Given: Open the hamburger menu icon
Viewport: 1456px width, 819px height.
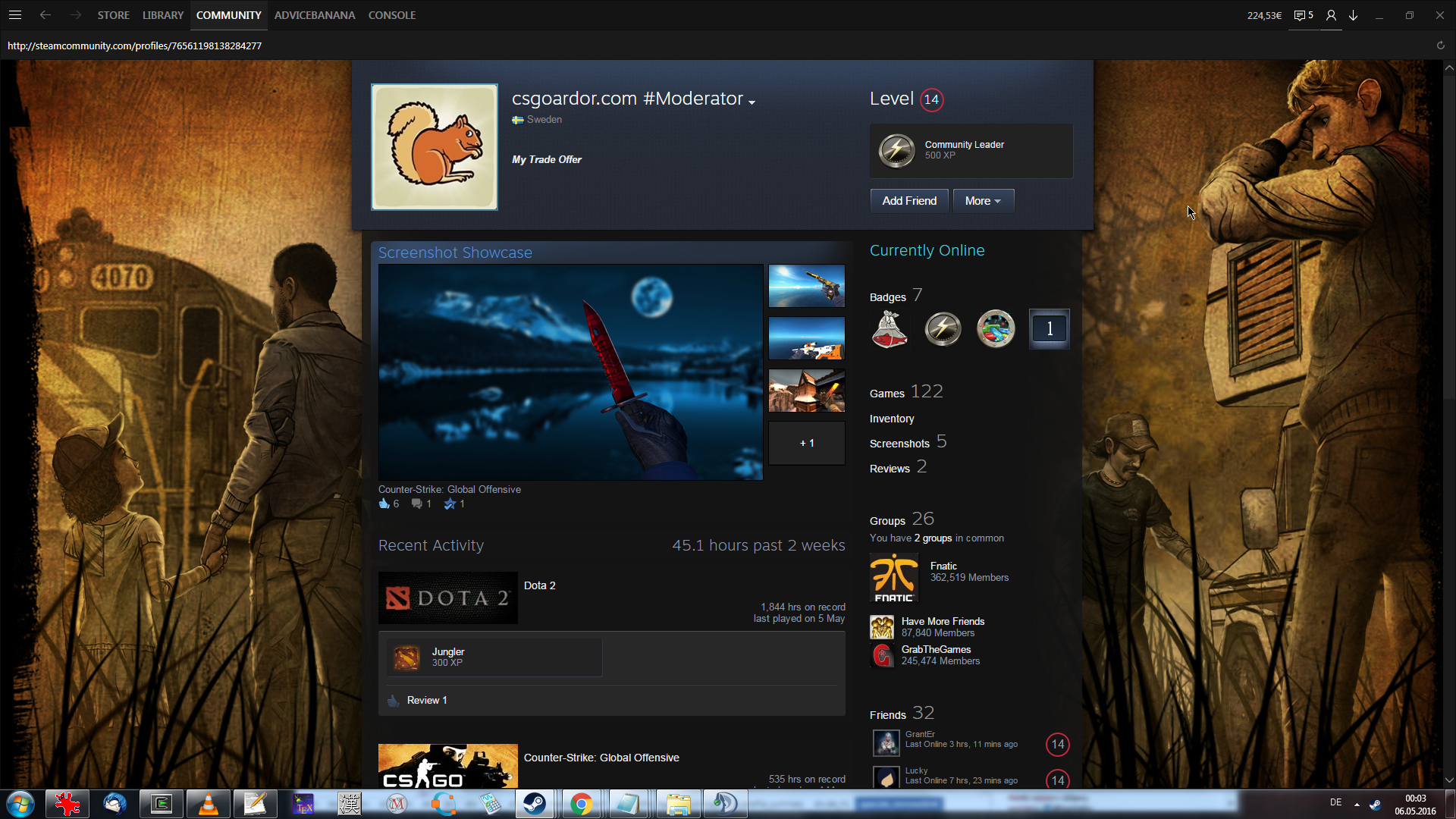Looking at the screenshot, I should [15, 15].
